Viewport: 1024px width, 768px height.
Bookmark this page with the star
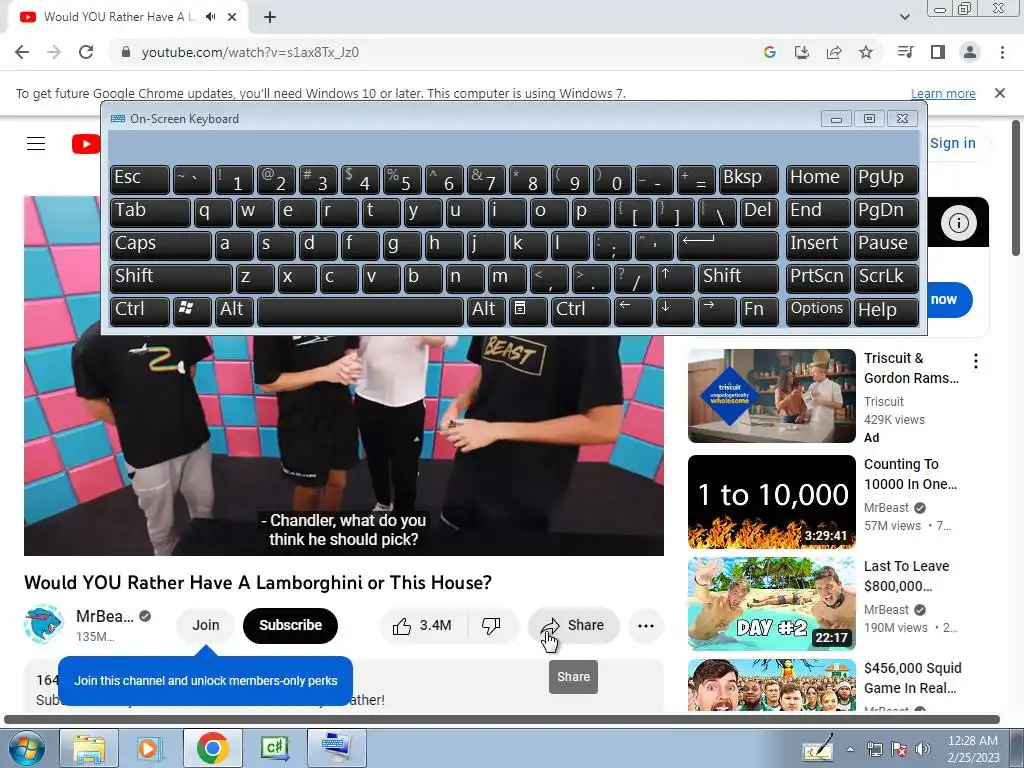[865, 52]
